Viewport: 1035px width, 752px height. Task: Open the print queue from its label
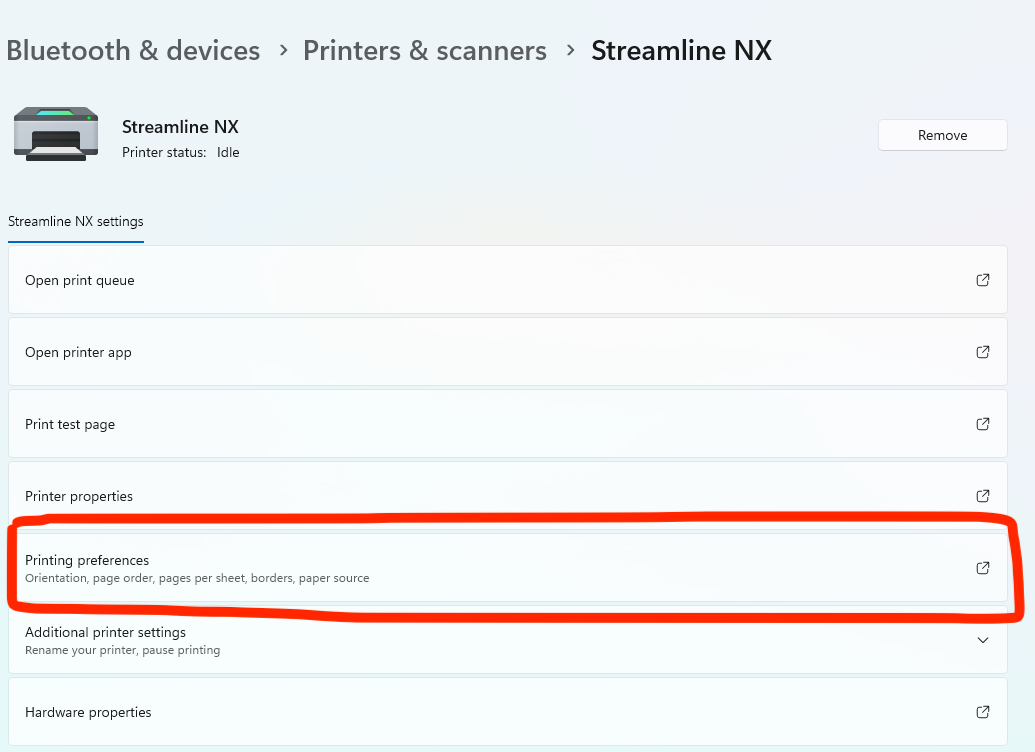point(80,281)
